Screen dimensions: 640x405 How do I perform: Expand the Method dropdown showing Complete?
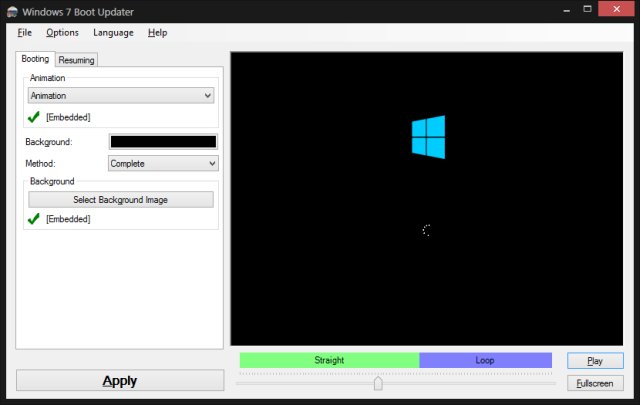pos(163,163)
